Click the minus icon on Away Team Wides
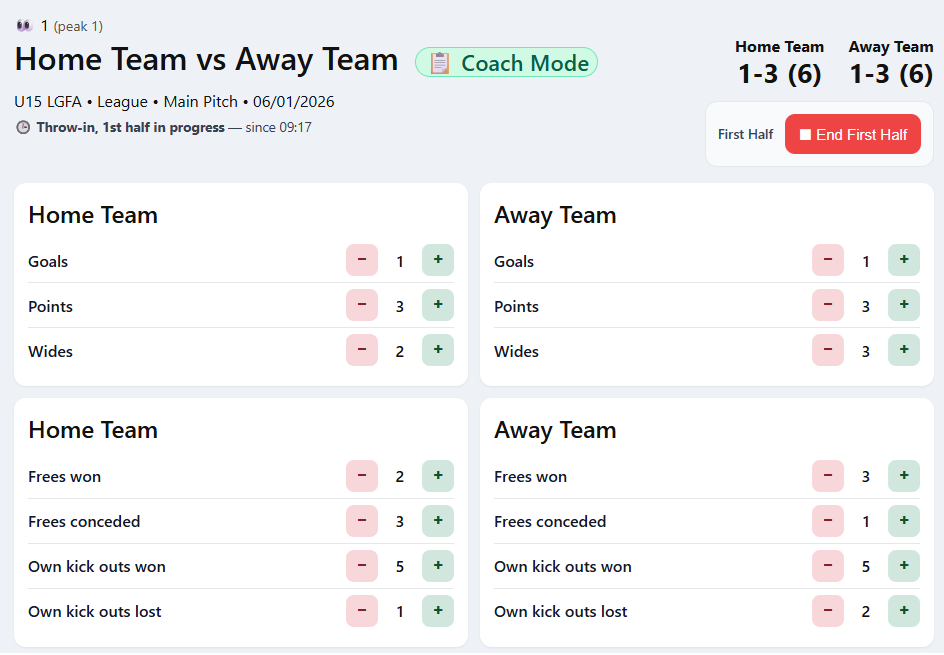 tap(828, 350)
